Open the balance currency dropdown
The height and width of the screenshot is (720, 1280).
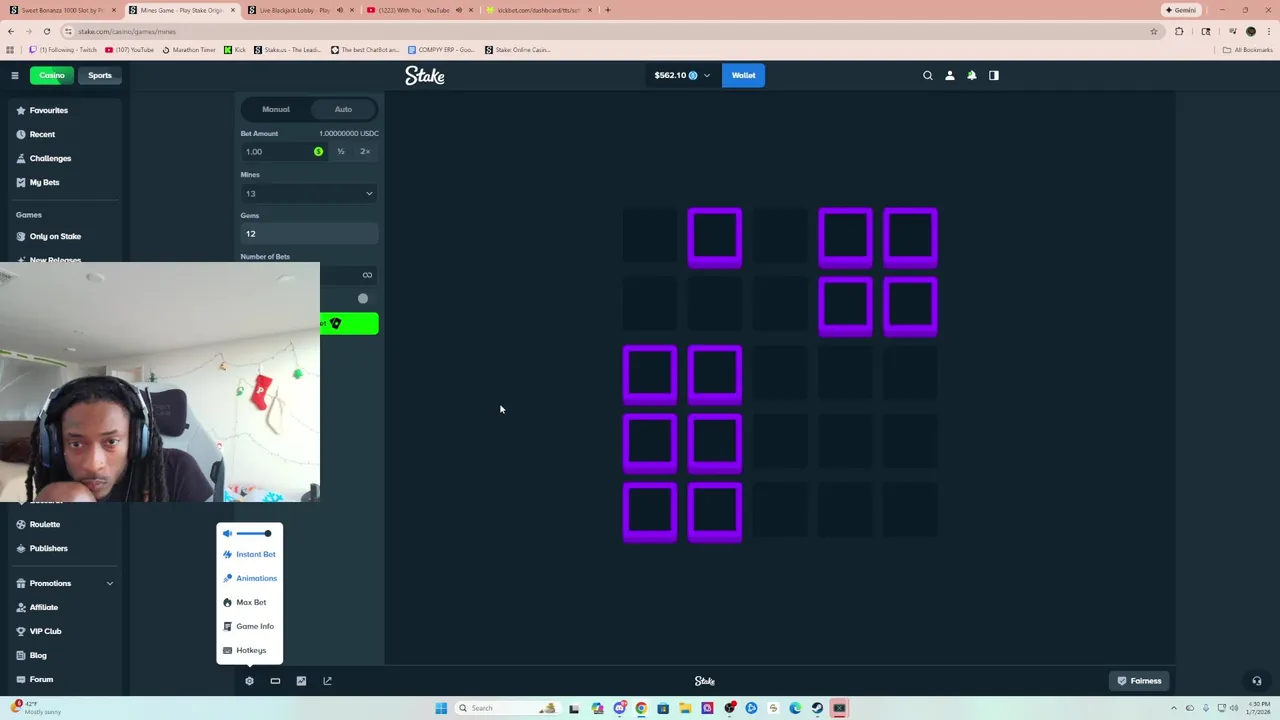(x=682, y=75)
